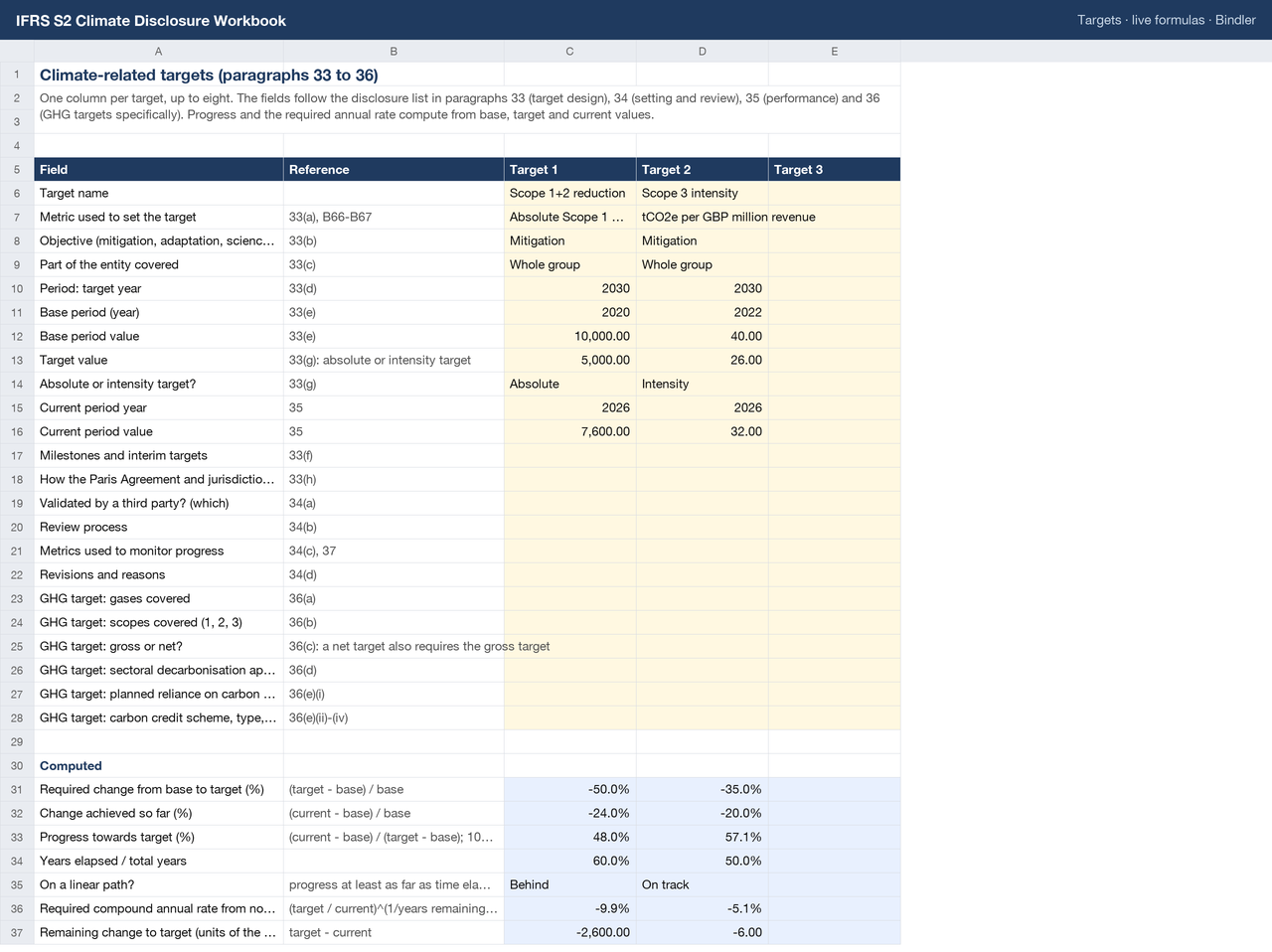This screenshot has height=952, width=1272.
Task: Click the 'Milestones and interim targets' label
Action: (x=123, y=456)
